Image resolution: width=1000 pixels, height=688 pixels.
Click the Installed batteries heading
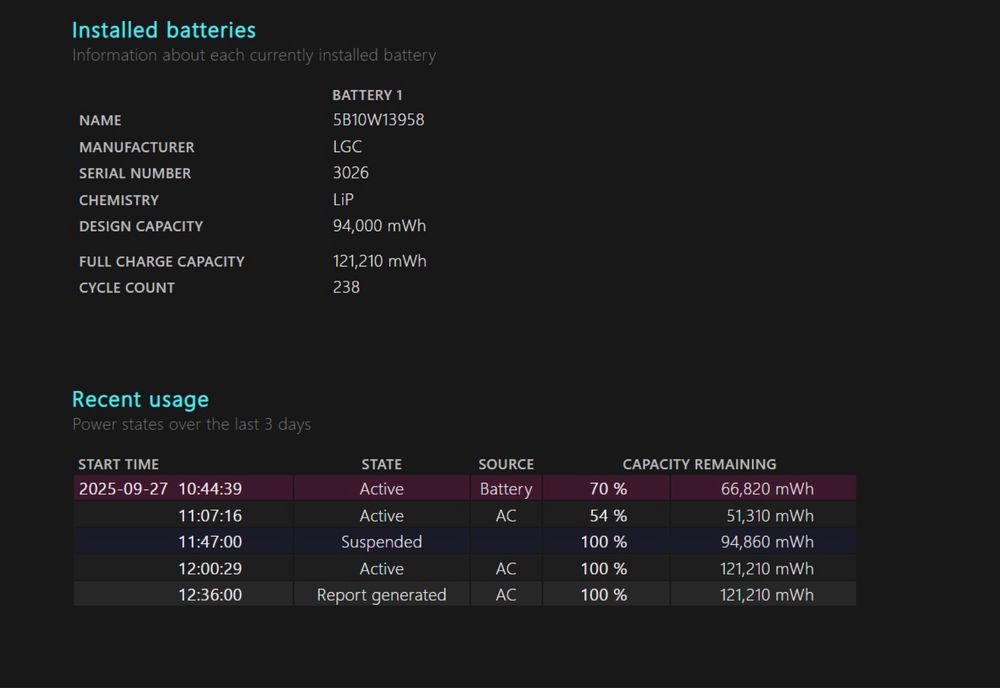(x=164, y=30)
